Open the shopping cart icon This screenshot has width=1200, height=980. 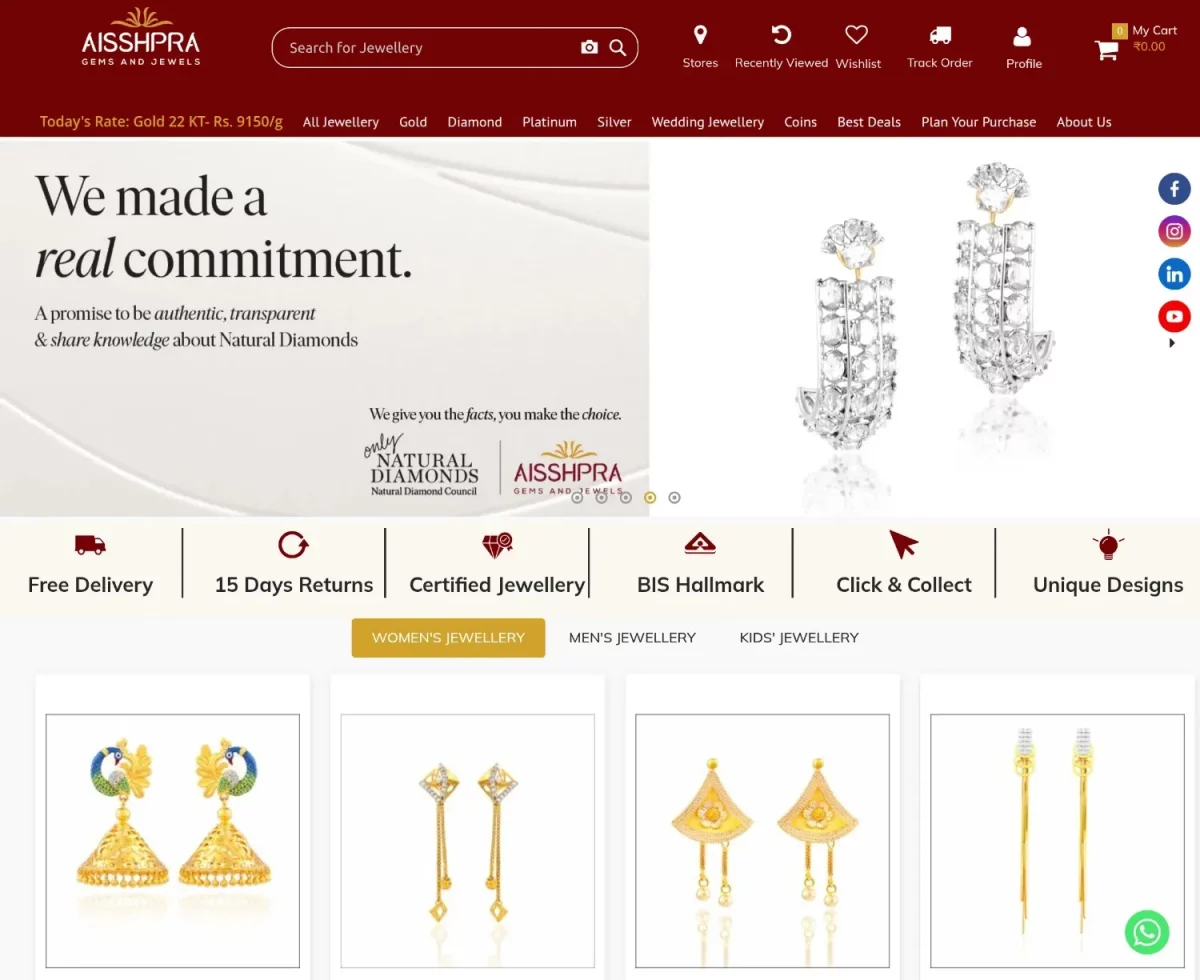tap(1107, 50)
